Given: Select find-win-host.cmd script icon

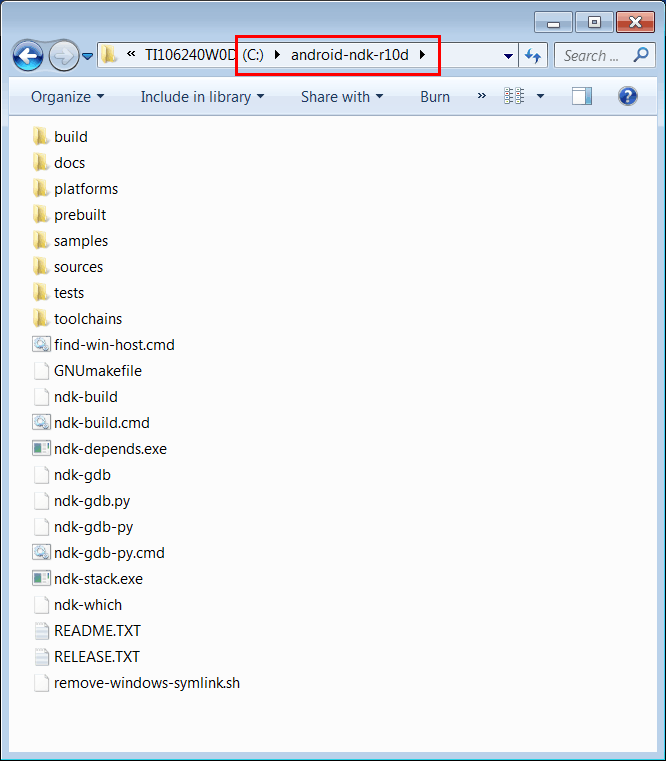Looking at the screenshot, I should 41,345.
